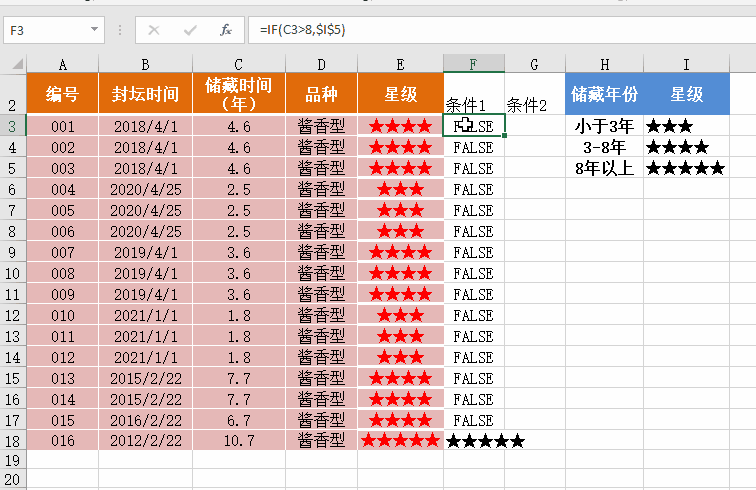Click the 储藏时间（年） header cell

pos(239,94)
